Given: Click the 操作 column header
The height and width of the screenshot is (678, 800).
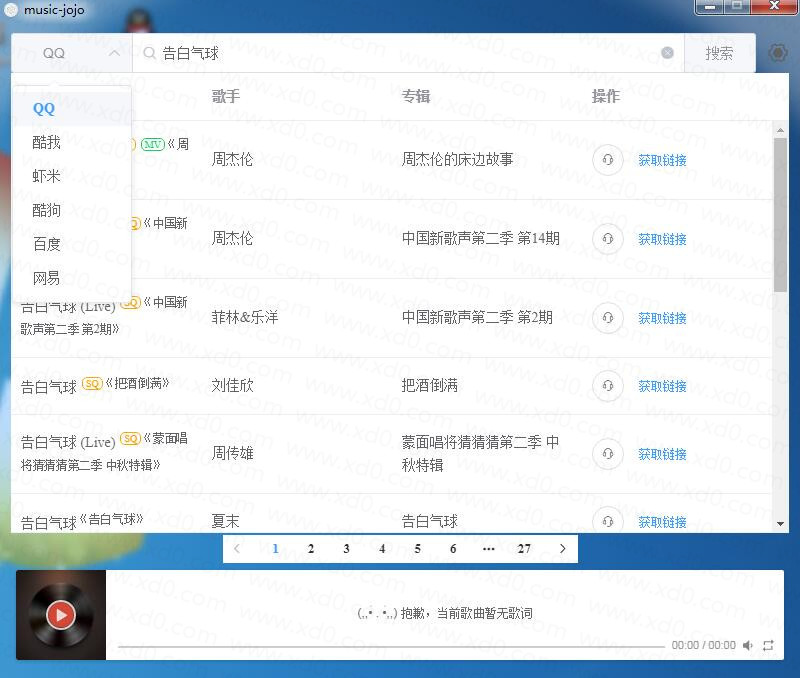Looking at the screenshot, I should point(606,96).
